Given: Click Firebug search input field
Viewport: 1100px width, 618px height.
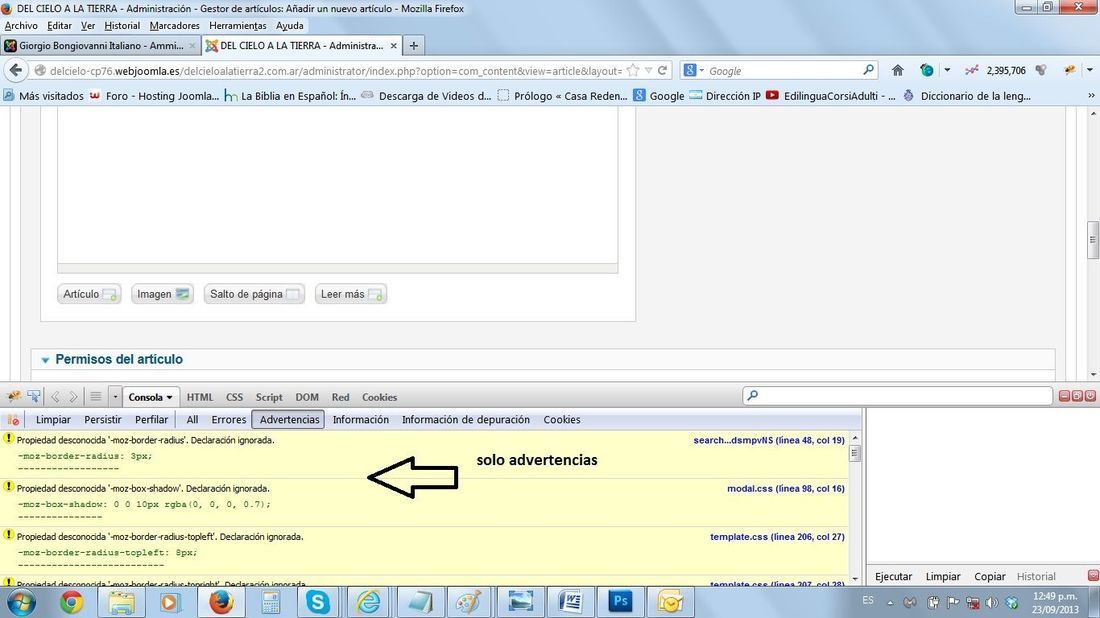Looking at the screenshot, I should (x=898, y=396).
